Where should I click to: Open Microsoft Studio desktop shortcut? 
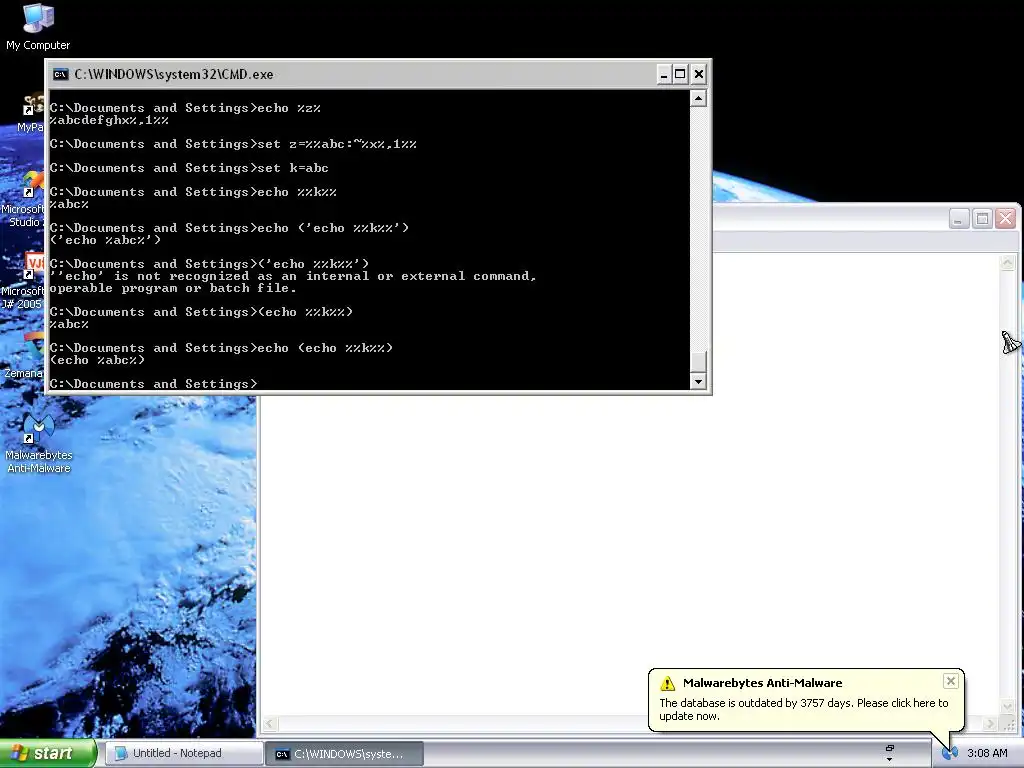click(x=22, y=200)
